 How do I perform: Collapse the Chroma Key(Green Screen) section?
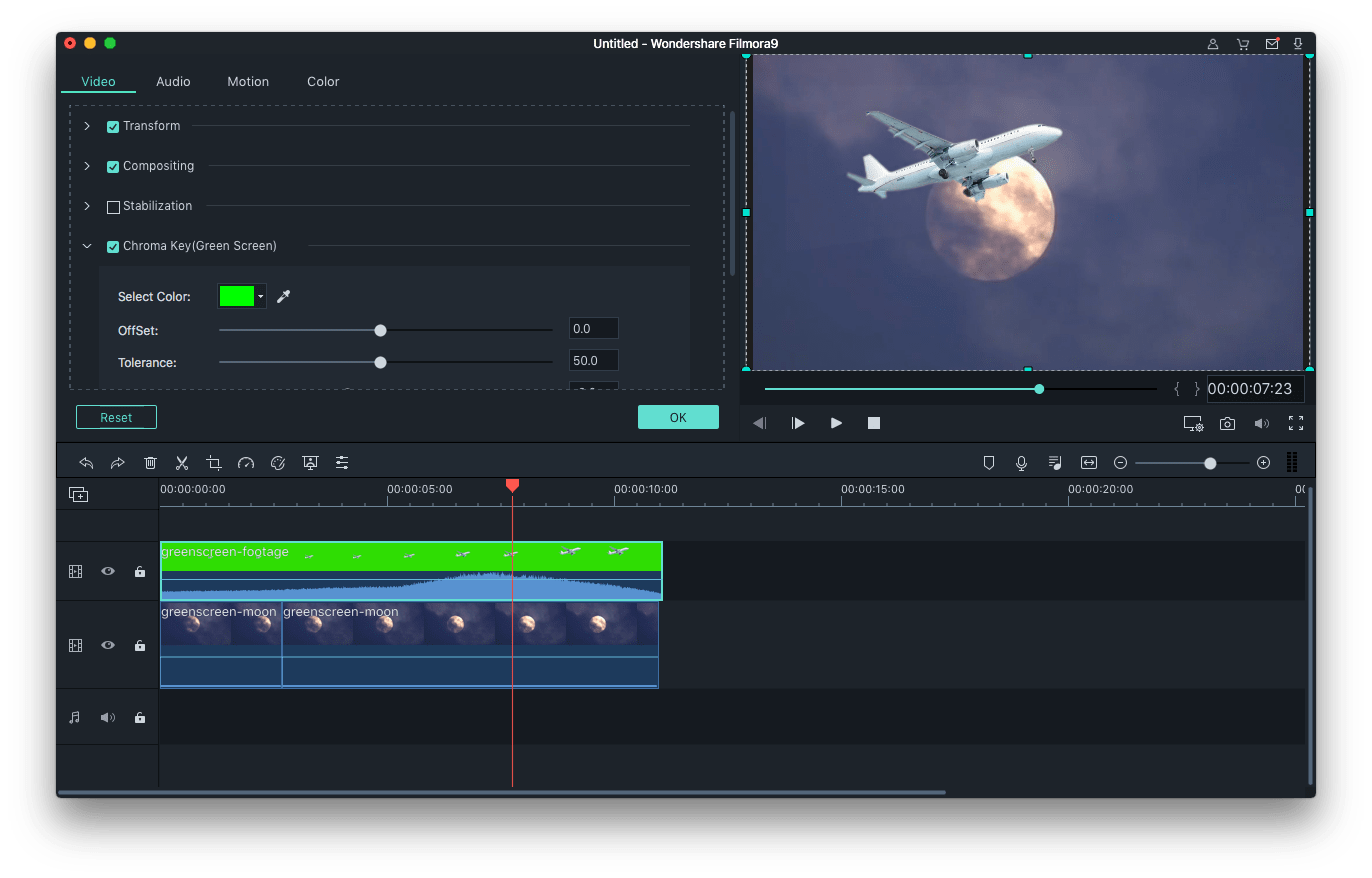click(86, 245)
